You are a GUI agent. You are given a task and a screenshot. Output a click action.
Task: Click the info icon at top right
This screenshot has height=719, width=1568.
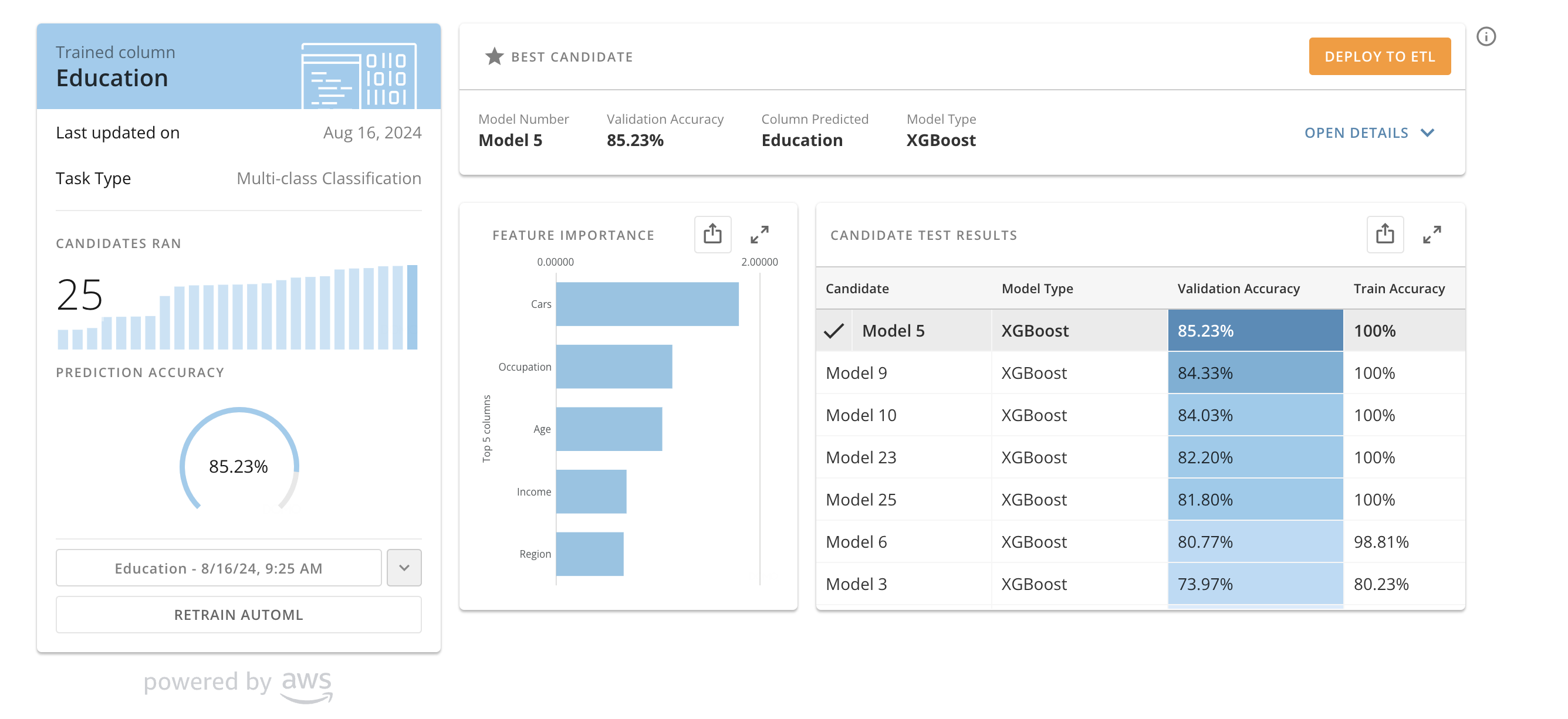pyautogui.click(x=1485, y=36)
